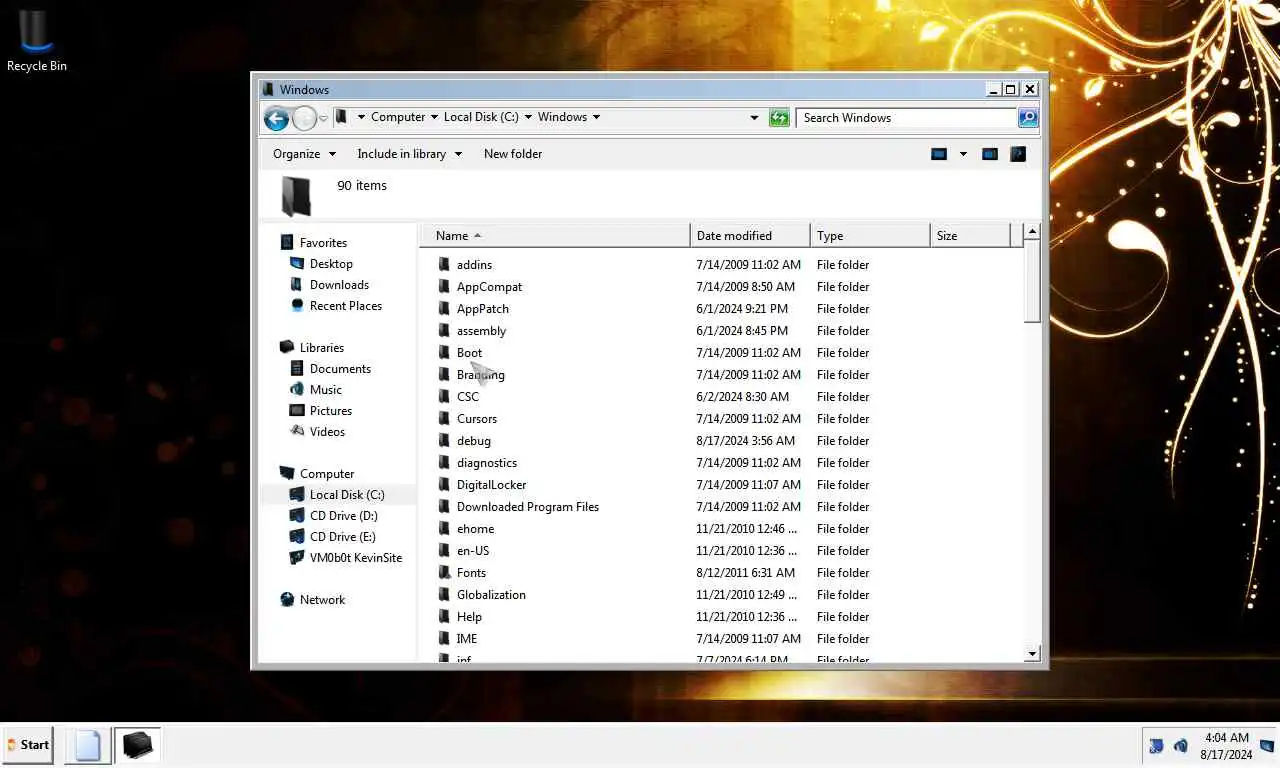This screenshot has width=1280, height=768.
Task: Click the Start button
Action: pos(27,745)
